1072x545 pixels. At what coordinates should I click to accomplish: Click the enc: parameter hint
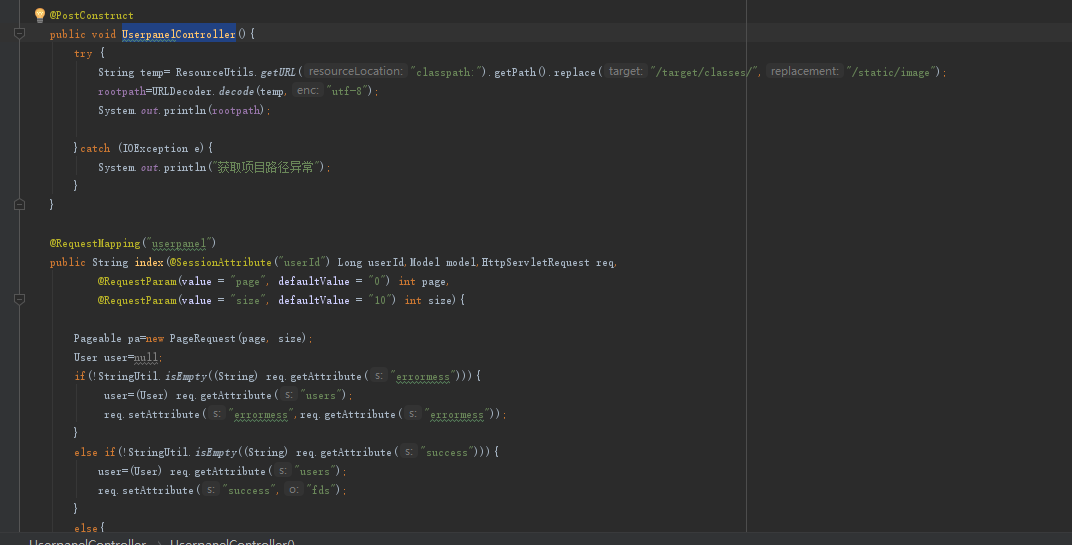(308, 90)
